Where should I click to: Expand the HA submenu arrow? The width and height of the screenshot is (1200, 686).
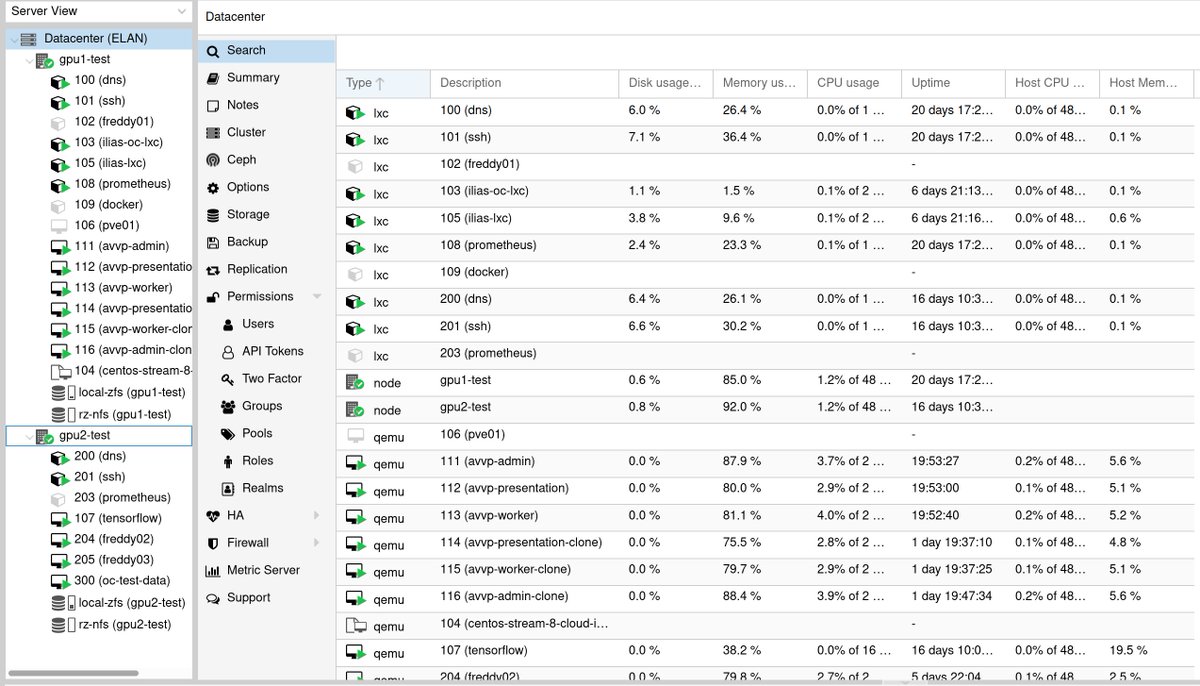click(317, 516)
